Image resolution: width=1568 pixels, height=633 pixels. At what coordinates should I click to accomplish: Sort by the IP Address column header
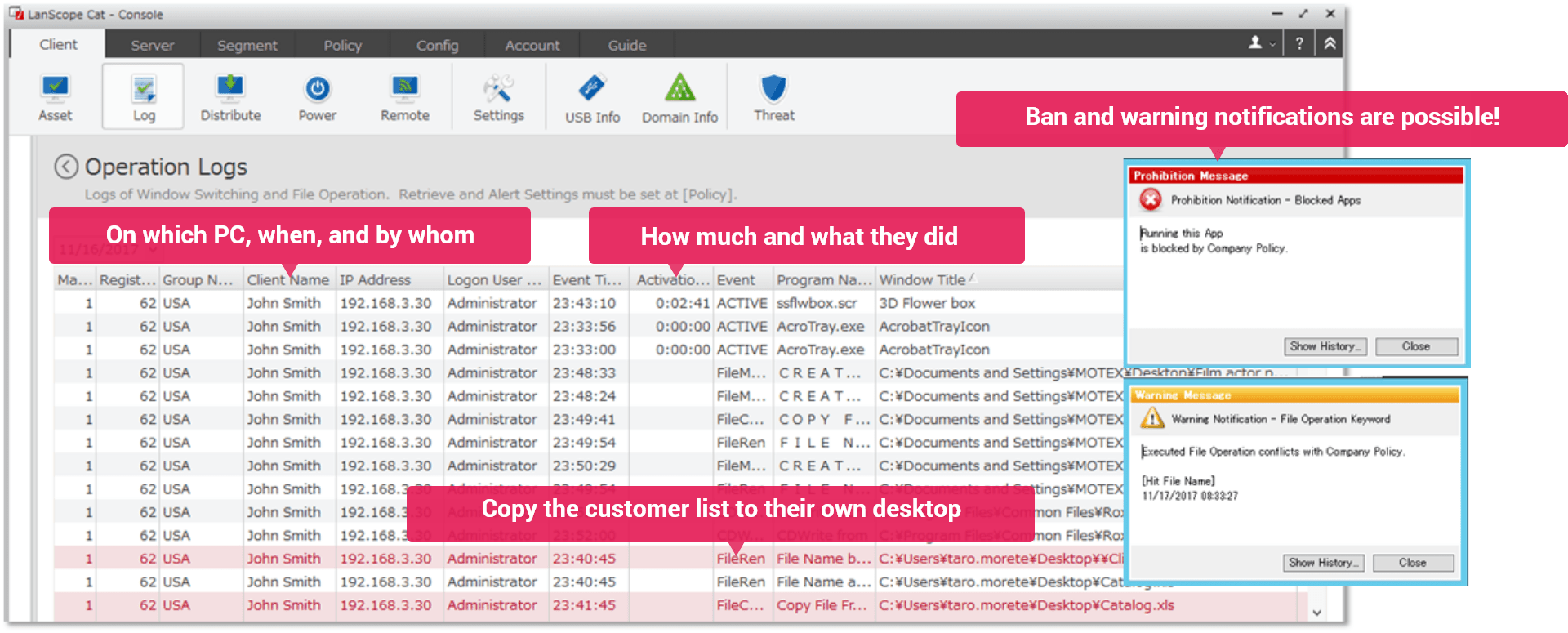click(375, 280)
